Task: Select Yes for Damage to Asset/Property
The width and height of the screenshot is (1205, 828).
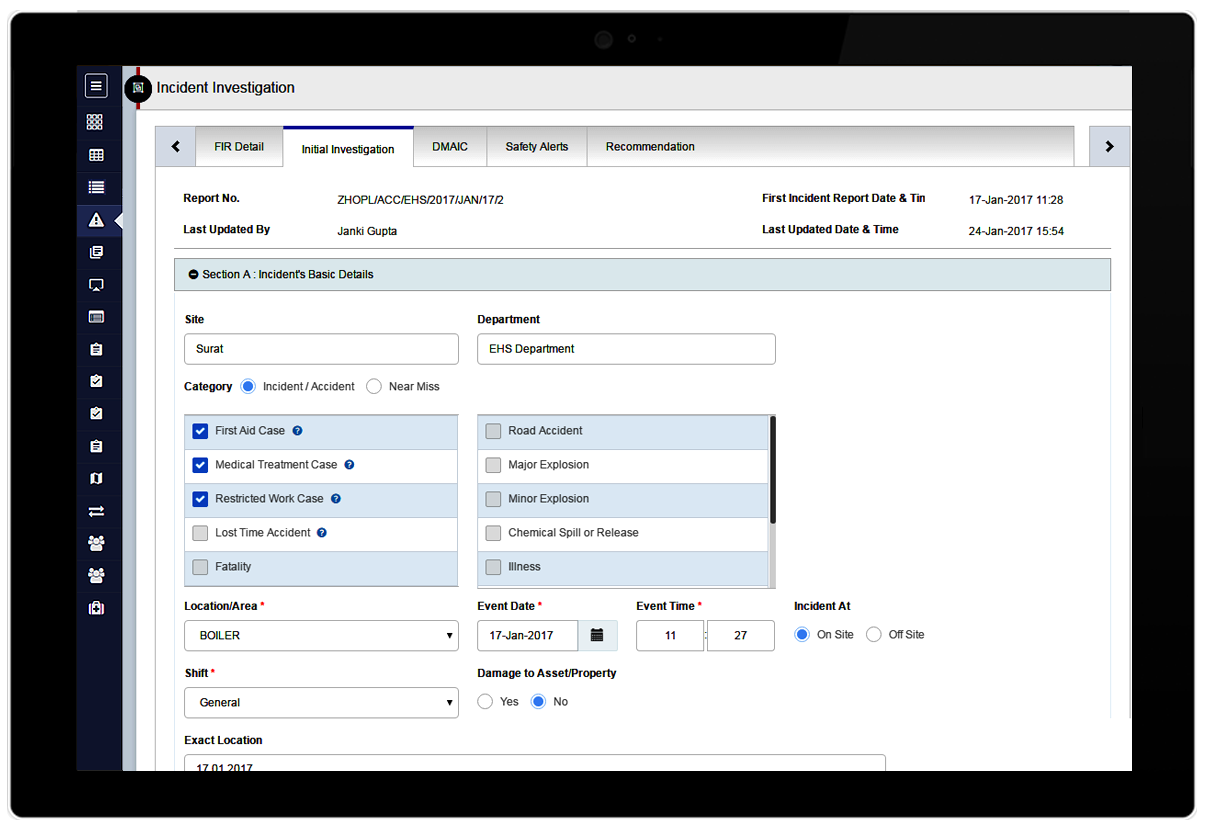Action: coord(485,702)
